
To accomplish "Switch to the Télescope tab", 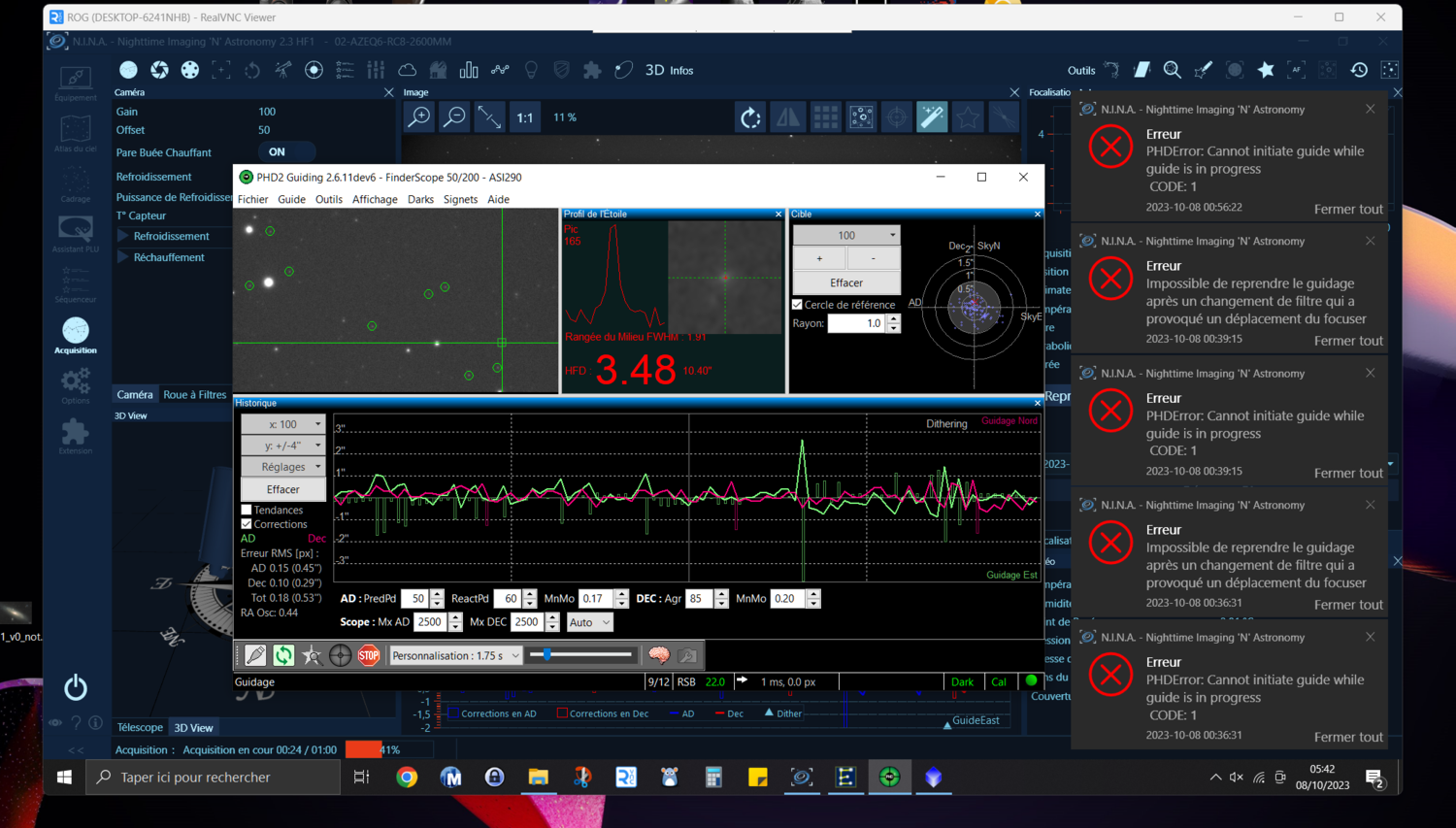I will click(140, 727).
